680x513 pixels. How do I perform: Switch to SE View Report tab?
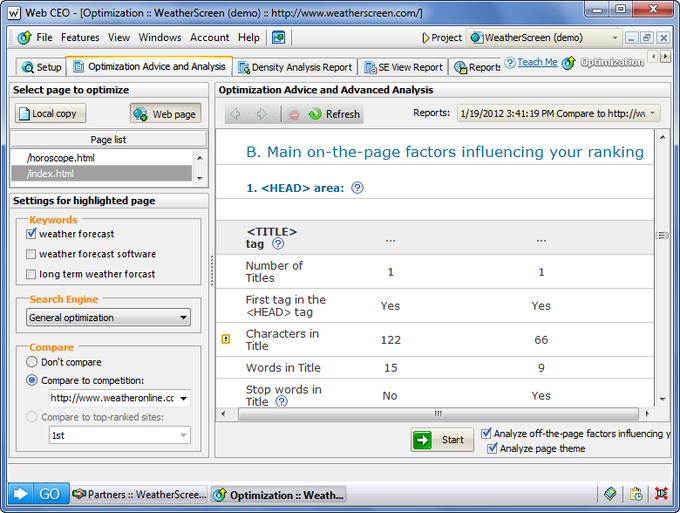click(x=403, y=67)
